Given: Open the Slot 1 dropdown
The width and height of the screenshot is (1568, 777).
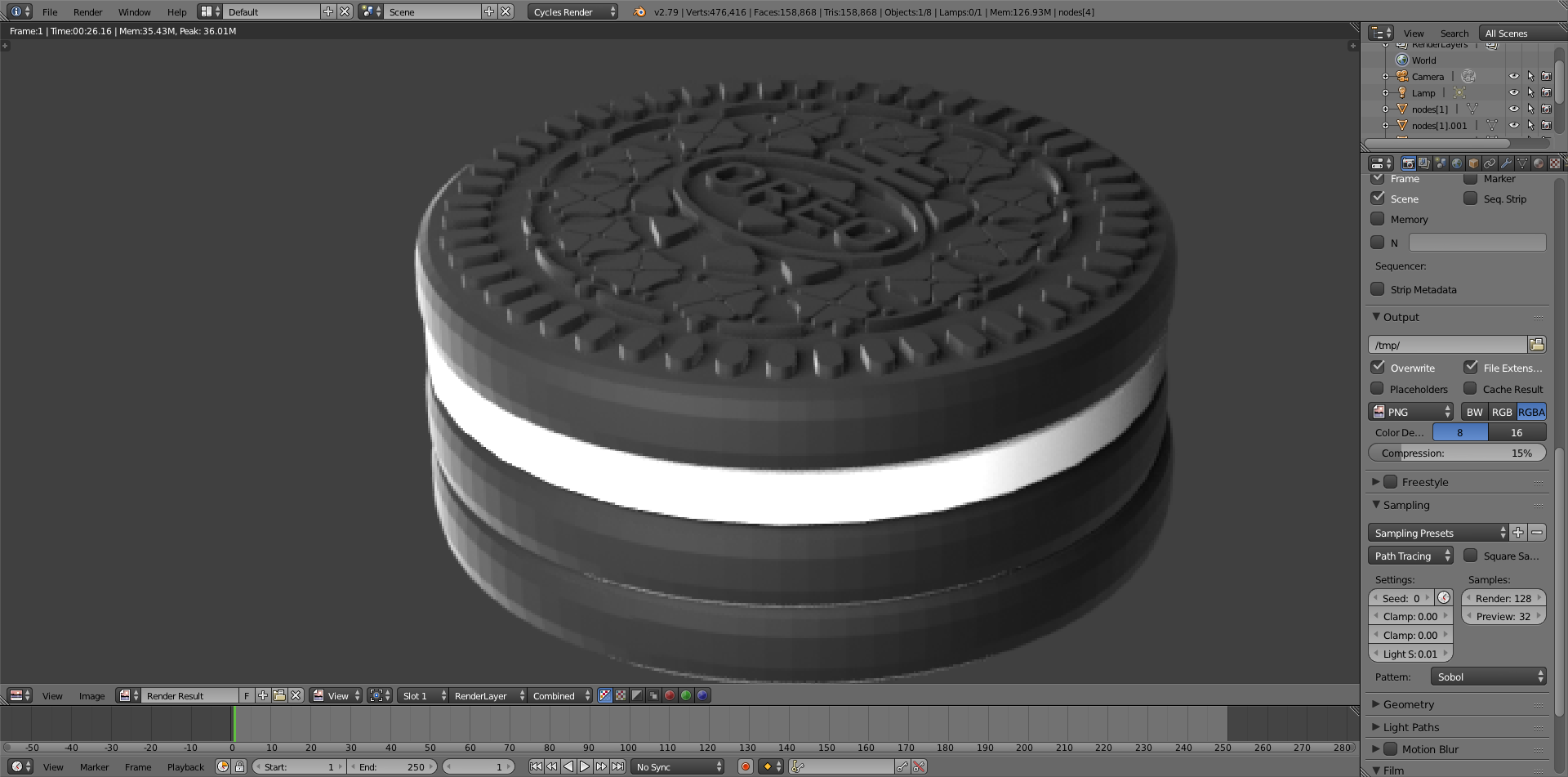Looking at the screenshot, I should click(x=422, y=695).
